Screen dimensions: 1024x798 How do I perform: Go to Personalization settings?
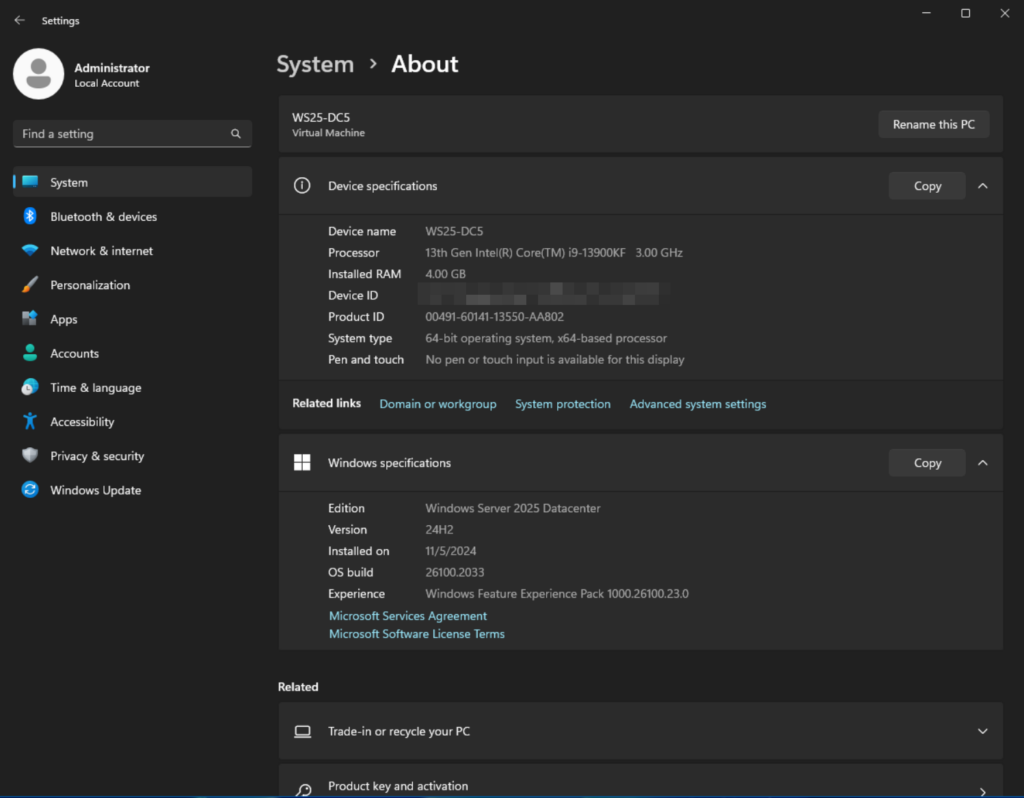pyautogui.click(x=133, y=285)
